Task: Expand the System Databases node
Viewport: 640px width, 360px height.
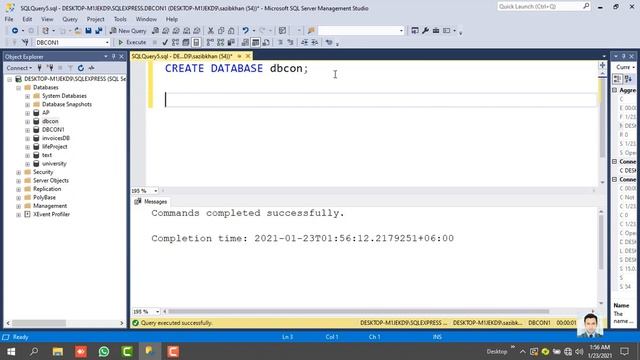Action: (27, 96)
